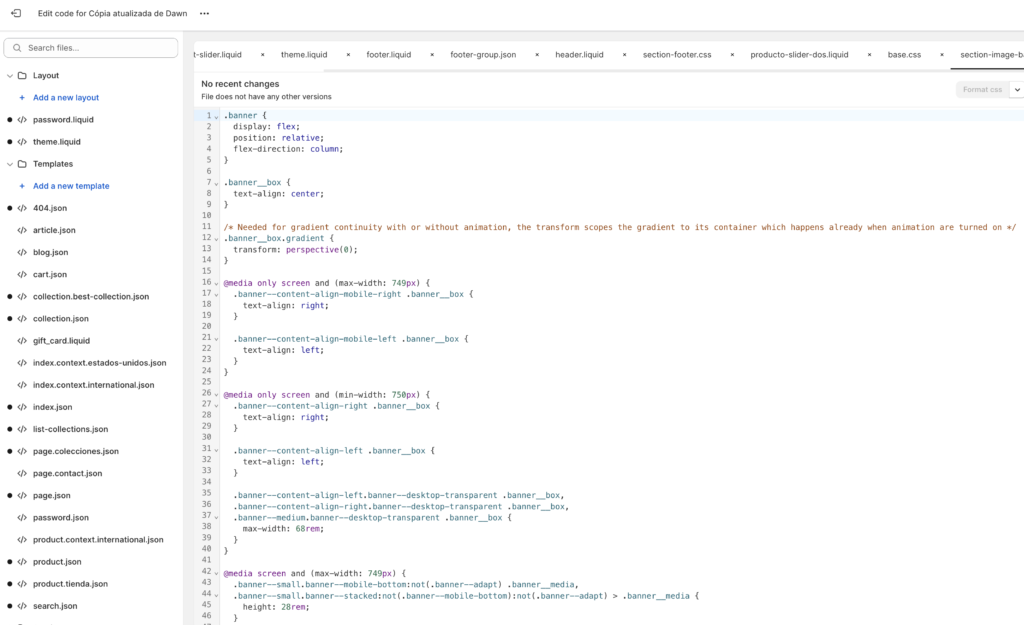Fold the @media block at line 16
The image size is (1024, 625).
tap(218, 283)
